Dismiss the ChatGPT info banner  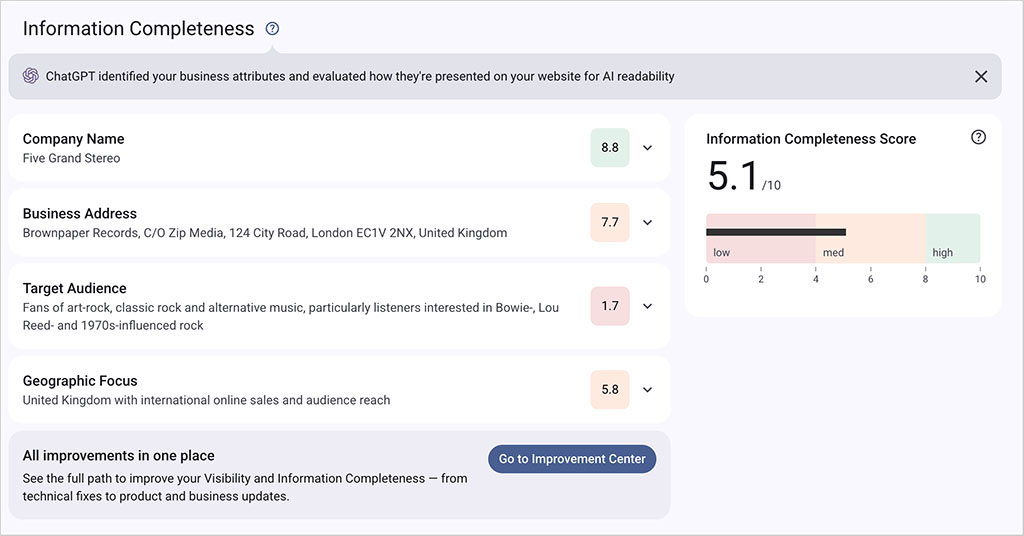[x=981, y=76]
